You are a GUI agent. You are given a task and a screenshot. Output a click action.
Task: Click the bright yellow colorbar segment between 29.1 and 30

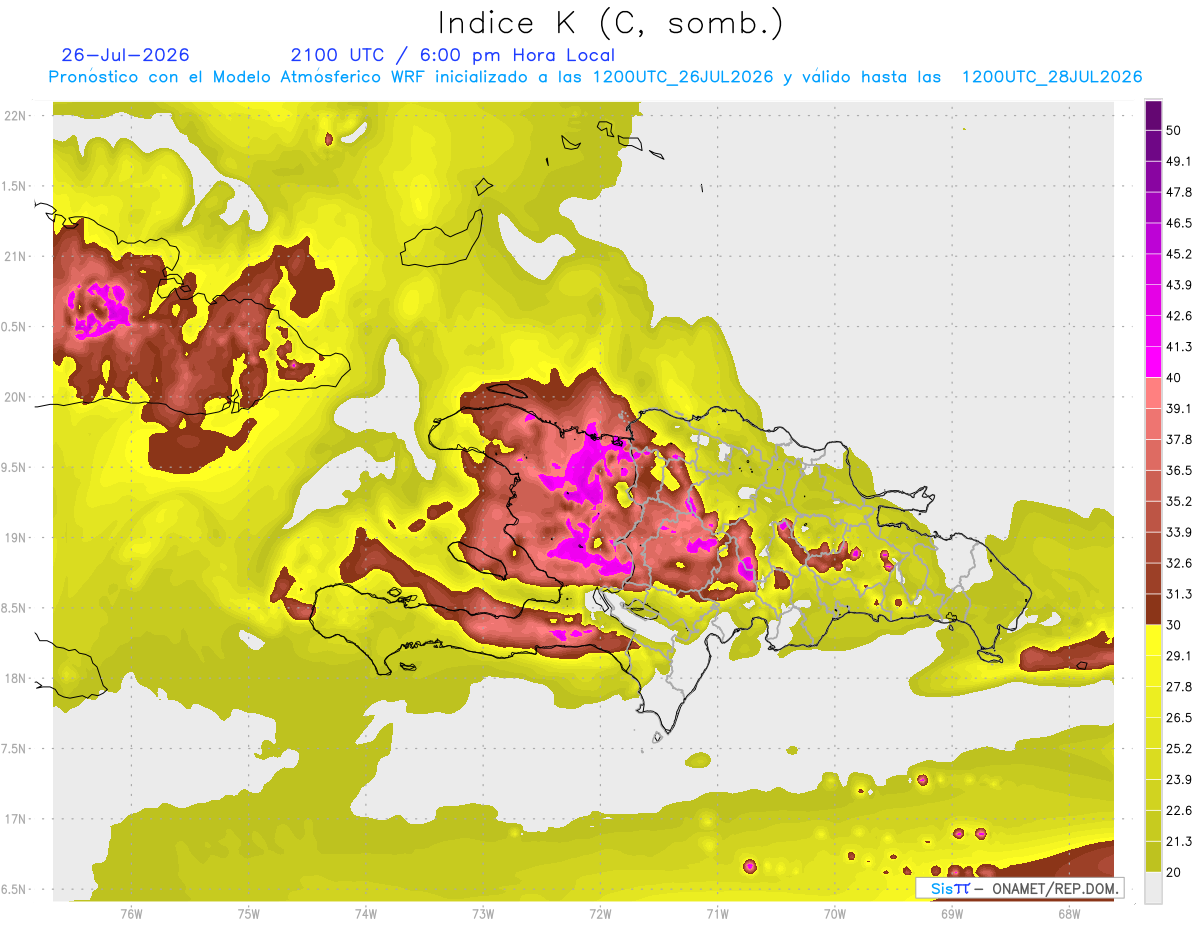coord(1153,641)
